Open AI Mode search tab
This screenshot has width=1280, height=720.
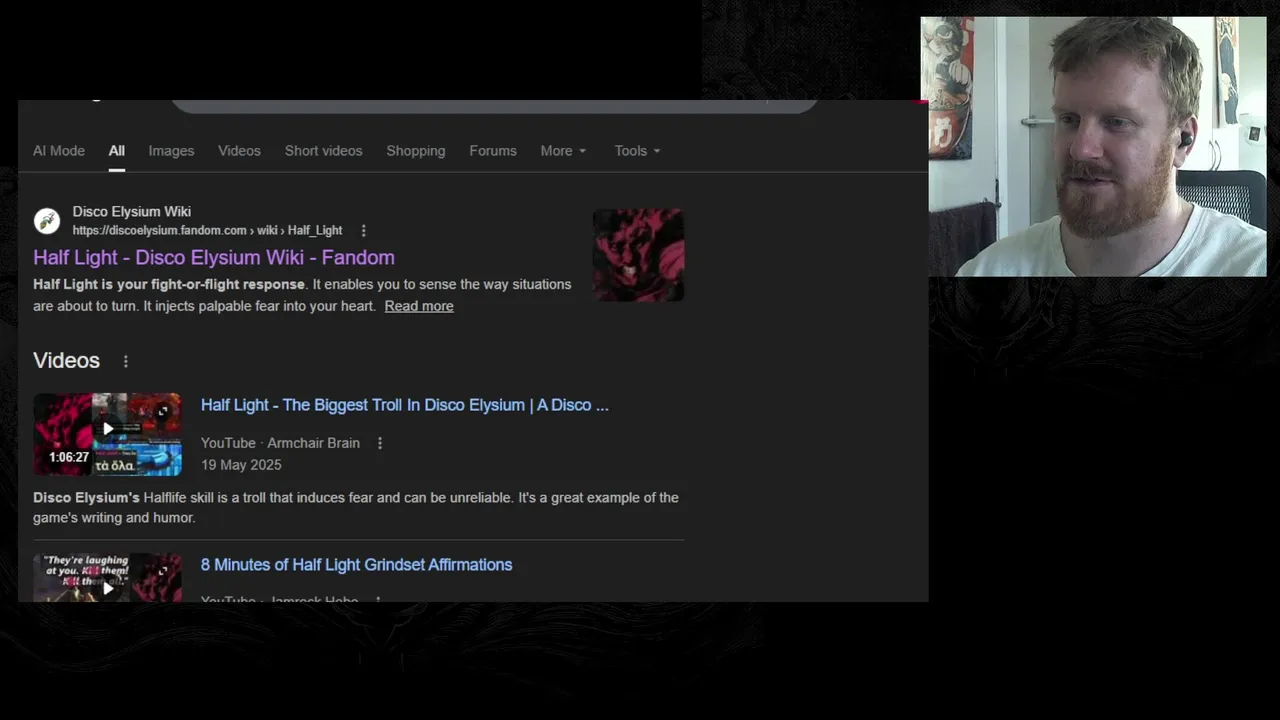tap(59, 151)
